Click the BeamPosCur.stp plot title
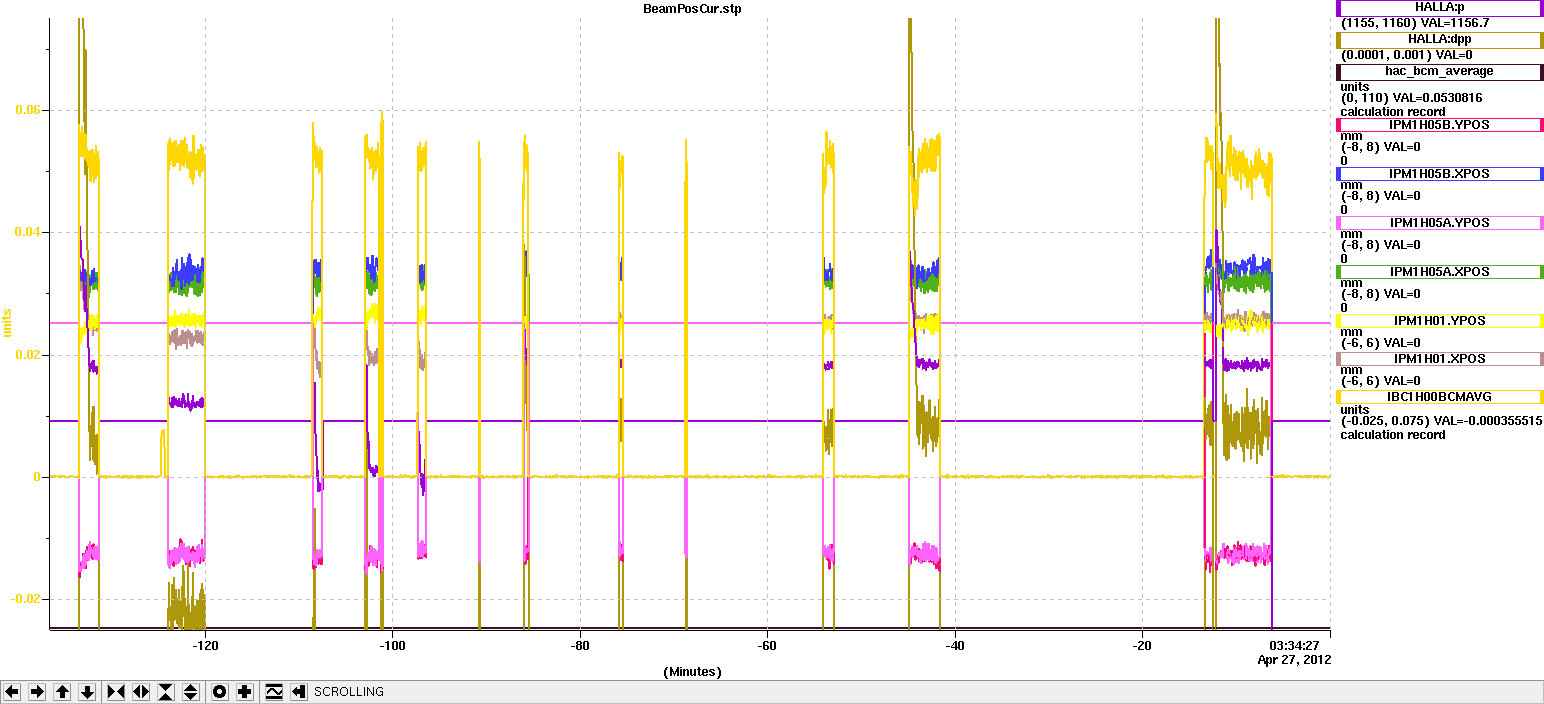The image size is (1544, 704). [692, 8]
